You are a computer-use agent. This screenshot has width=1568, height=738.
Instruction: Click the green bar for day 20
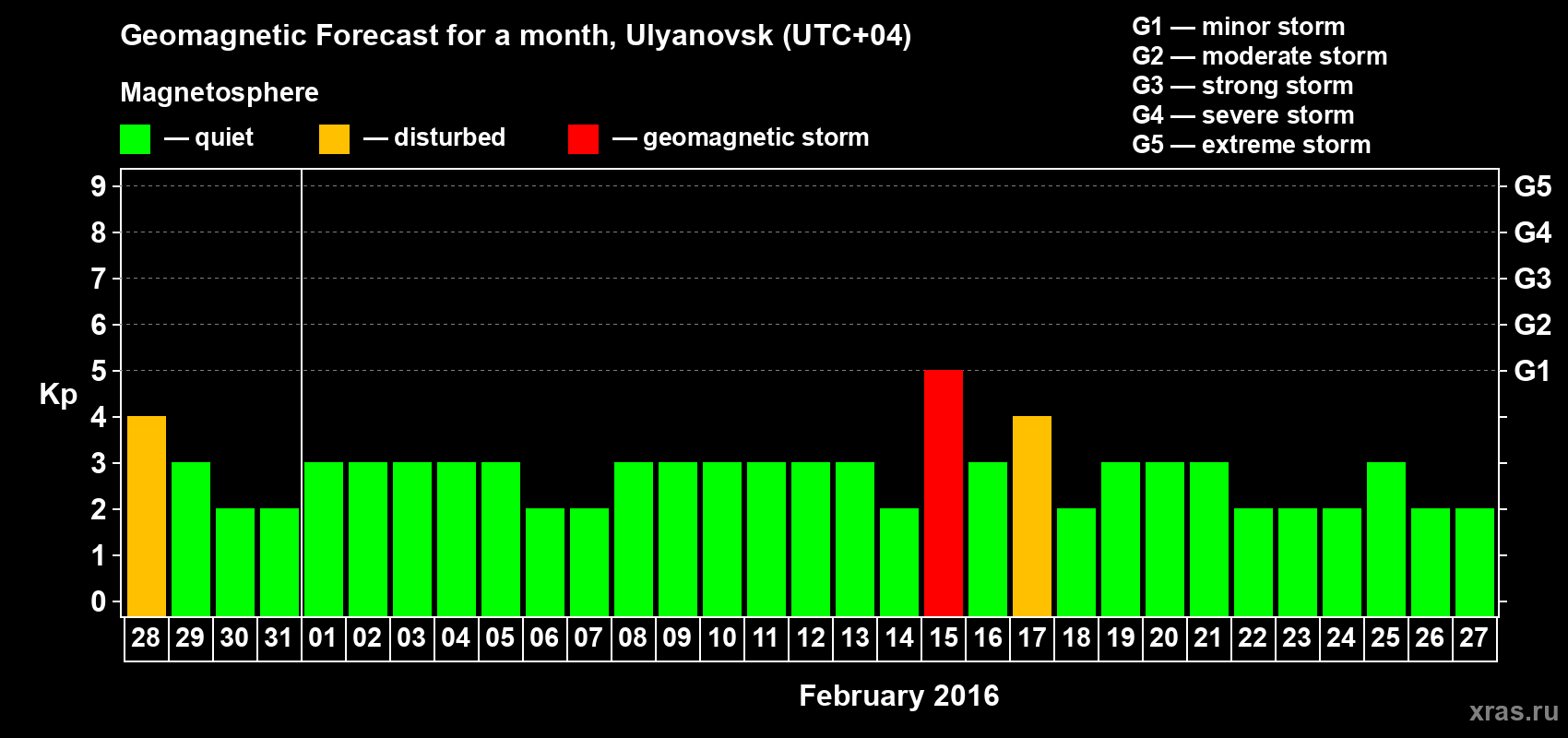tap(1165, 539)
